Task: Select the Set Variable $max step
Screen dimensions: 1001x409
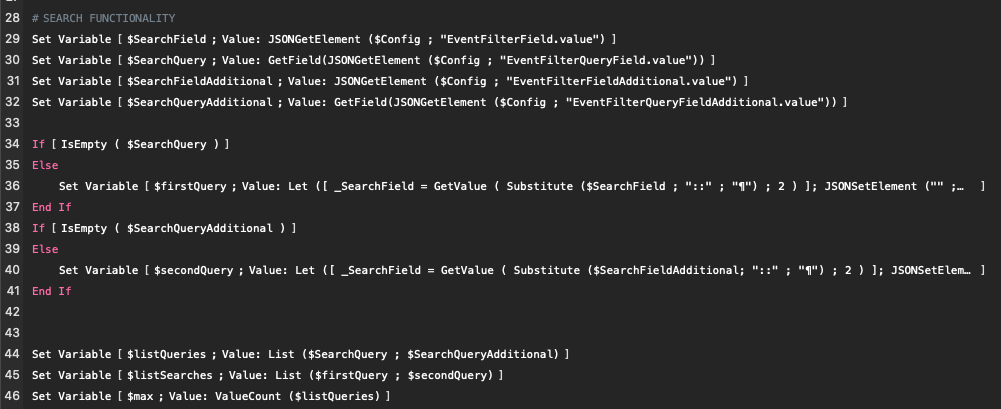Action: pos(211,396)
